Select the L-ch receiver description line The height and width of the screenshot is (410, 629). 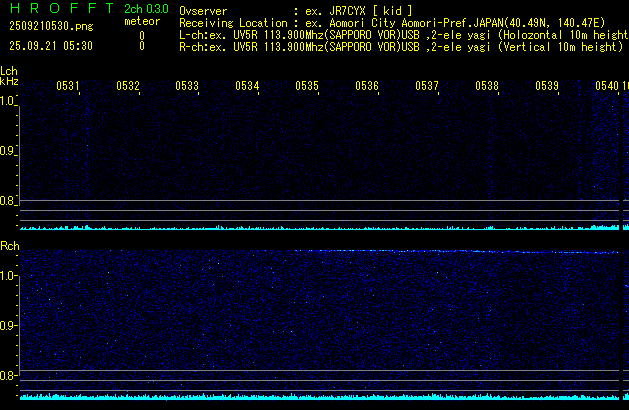(x=402, y=34)
